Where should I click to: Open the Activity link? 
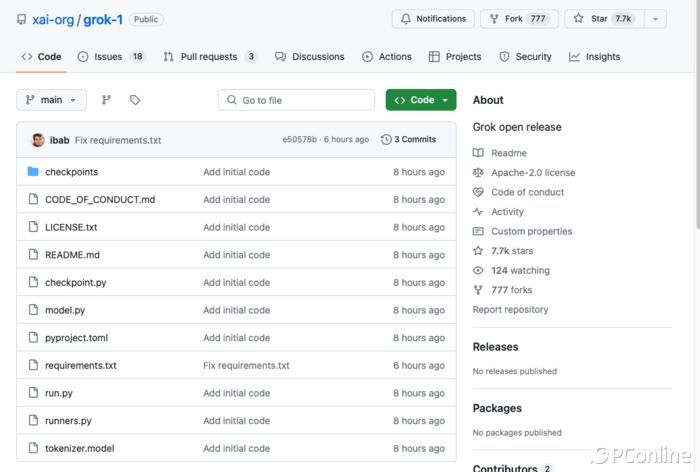click(498, 212)
